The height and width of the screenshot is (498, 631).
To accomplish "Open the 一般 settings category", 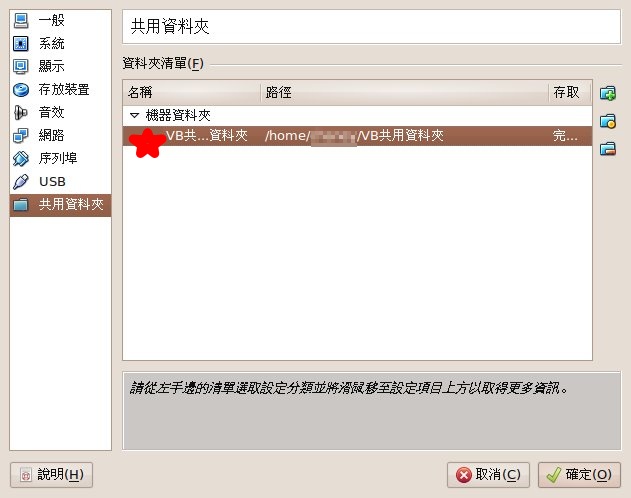I will [60, 20].
